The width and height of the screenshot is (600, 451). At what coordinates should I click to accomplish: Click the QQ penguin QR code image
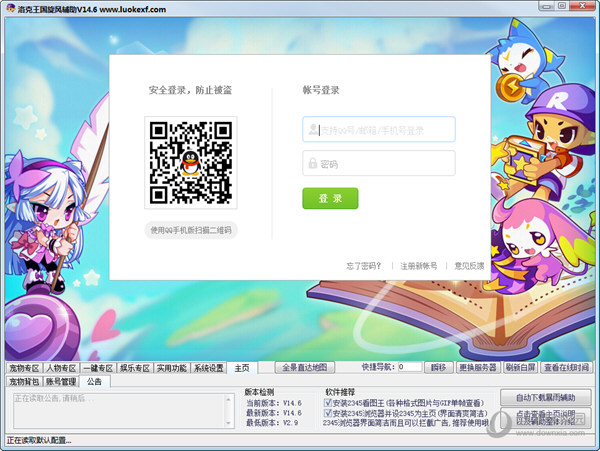191,163
